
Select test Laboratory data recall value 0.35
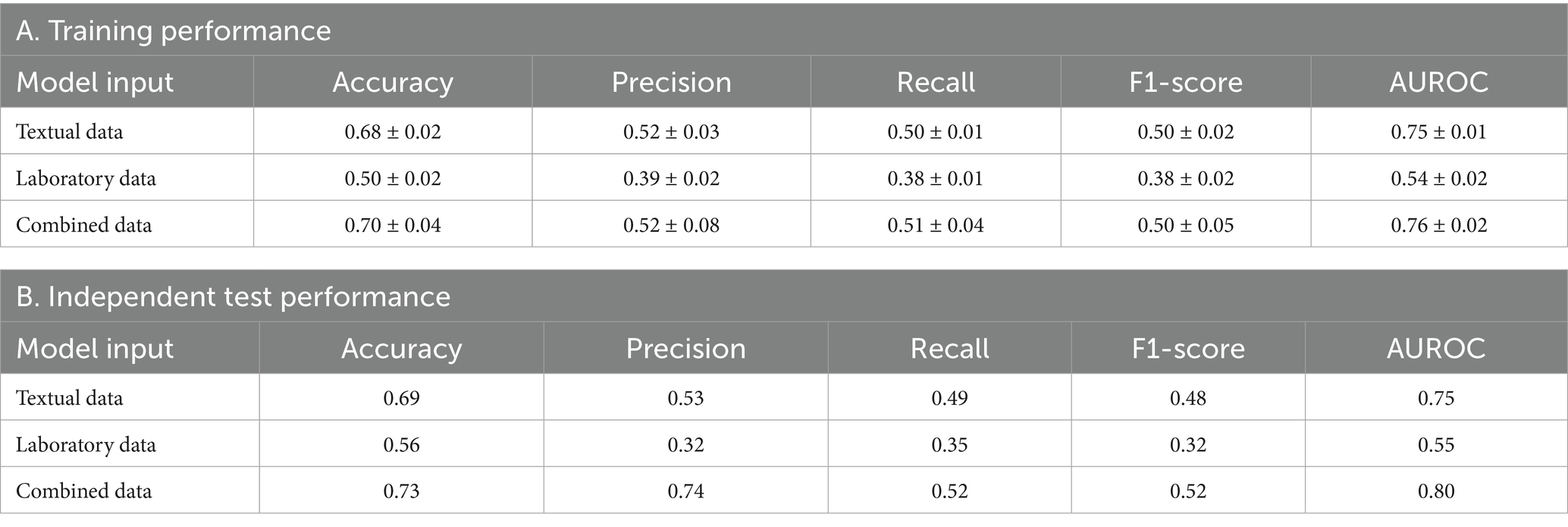(x=949, y=445)
